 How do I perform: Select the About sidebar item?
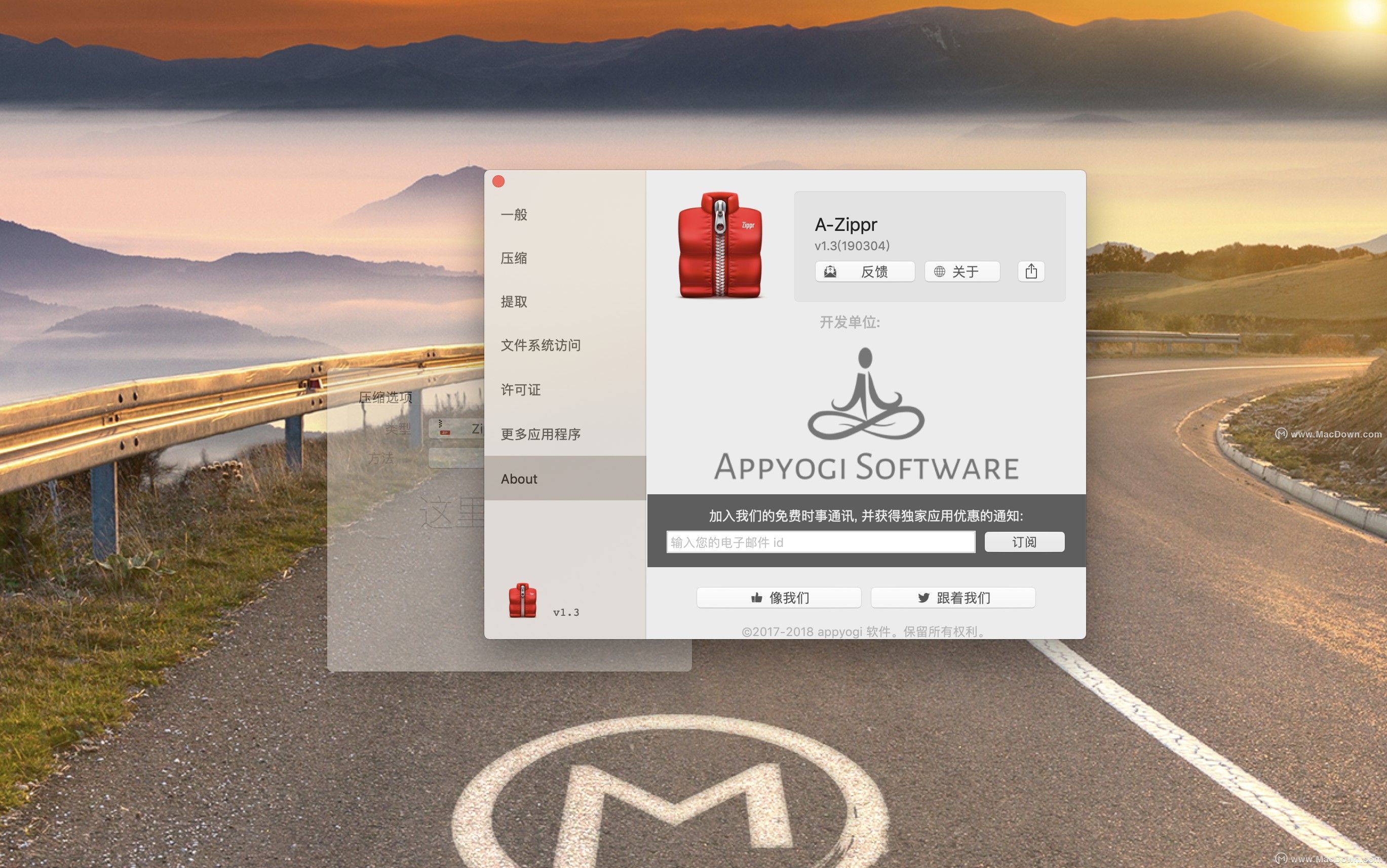pos(565,478)
